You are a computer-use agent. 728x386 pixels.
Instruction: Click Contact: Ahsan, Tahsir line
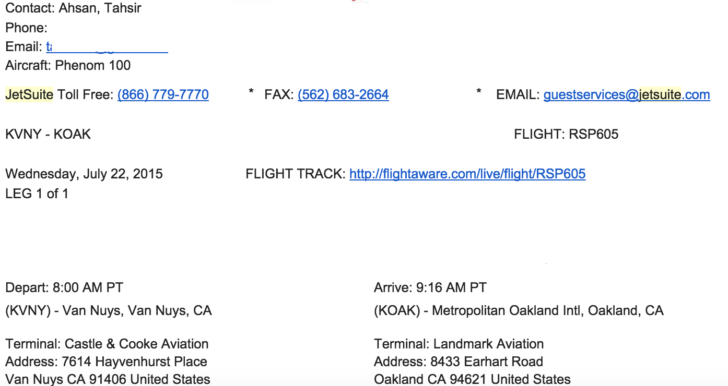pyautogui.click(x=73, y=8)
